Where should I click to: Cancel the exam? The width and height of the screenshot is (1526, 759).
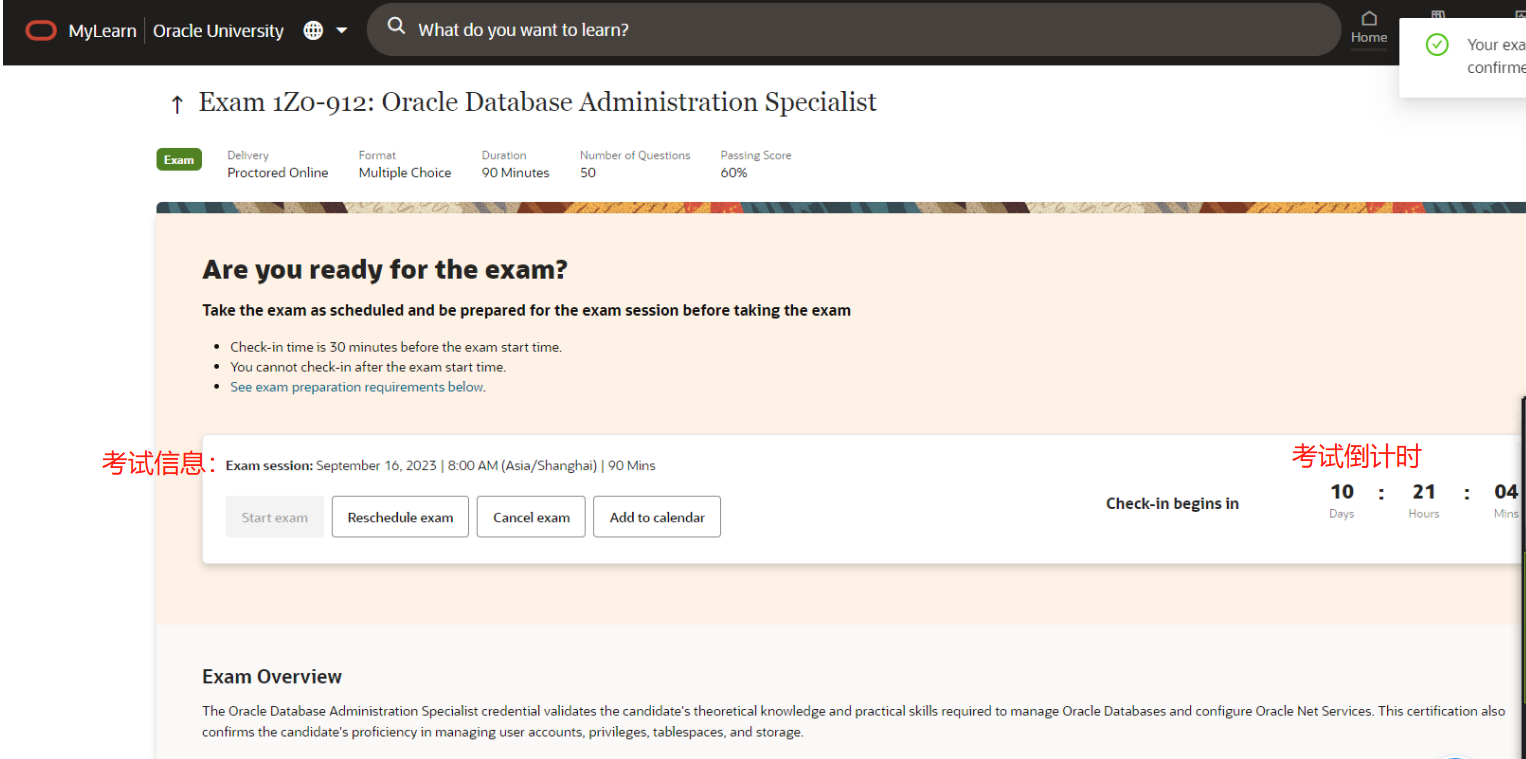tap(531, 517)
